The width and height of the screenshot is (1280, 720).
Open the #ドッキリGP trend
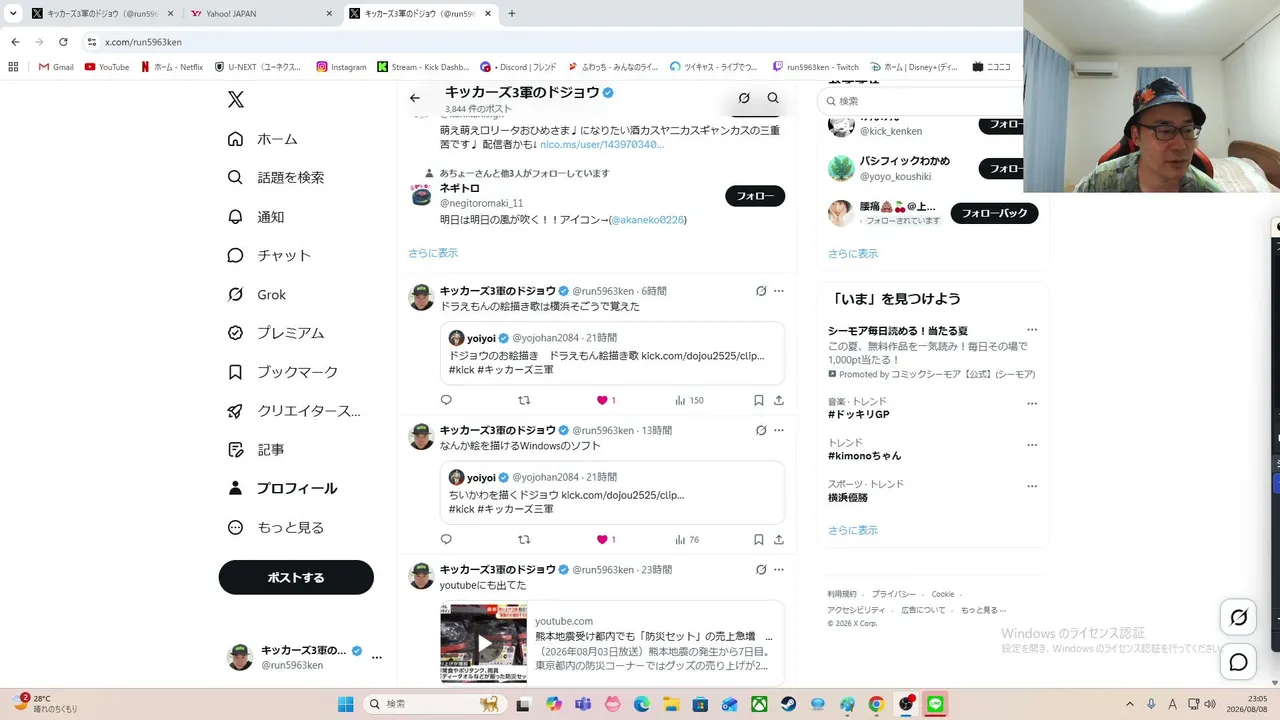(859, 414)
